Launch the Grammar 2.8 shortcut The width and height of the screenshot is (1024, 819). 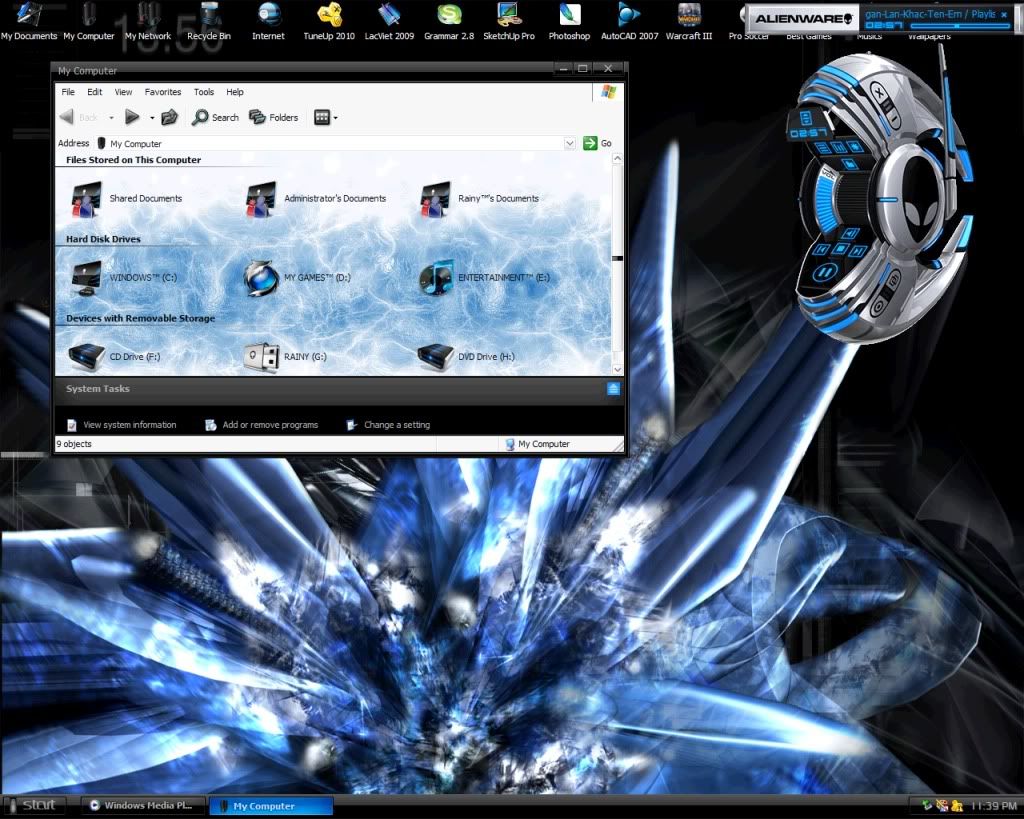pyautogui.click(x=449, y=21)
